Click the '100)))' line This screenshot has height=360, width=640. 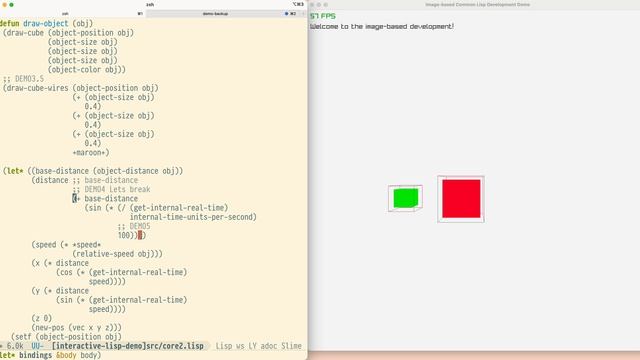pos(131,235)
